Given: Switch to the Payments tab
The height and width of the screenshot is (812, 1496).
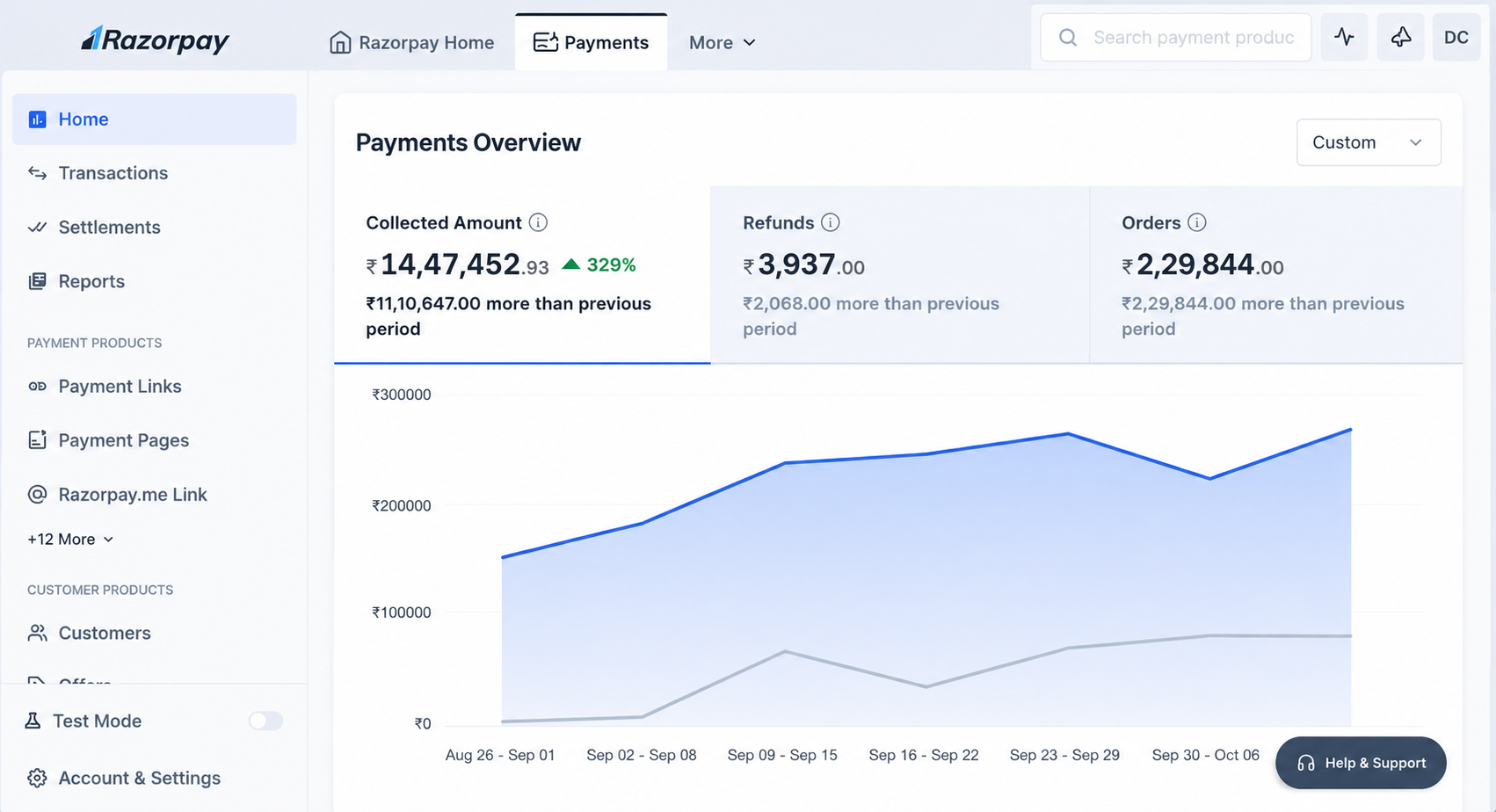Looking at the screenshot, I should coord(591,42).
